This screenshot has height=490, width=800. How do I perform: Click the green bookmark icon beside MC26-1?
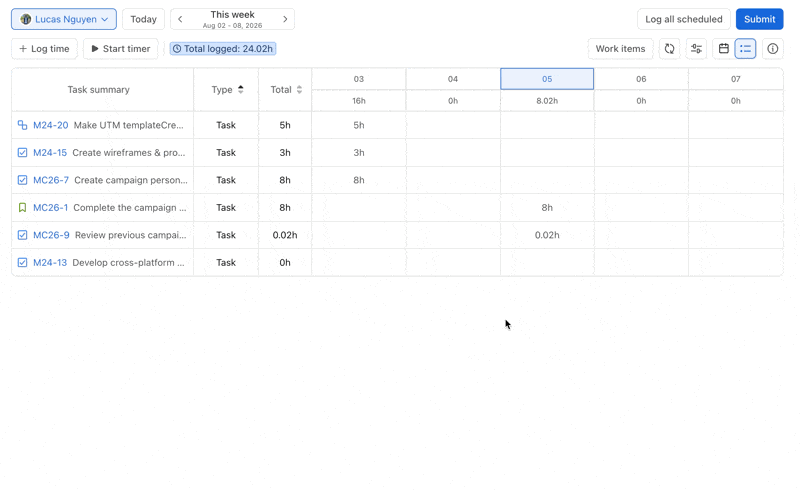pyautogui.click(x=22, y=208)
